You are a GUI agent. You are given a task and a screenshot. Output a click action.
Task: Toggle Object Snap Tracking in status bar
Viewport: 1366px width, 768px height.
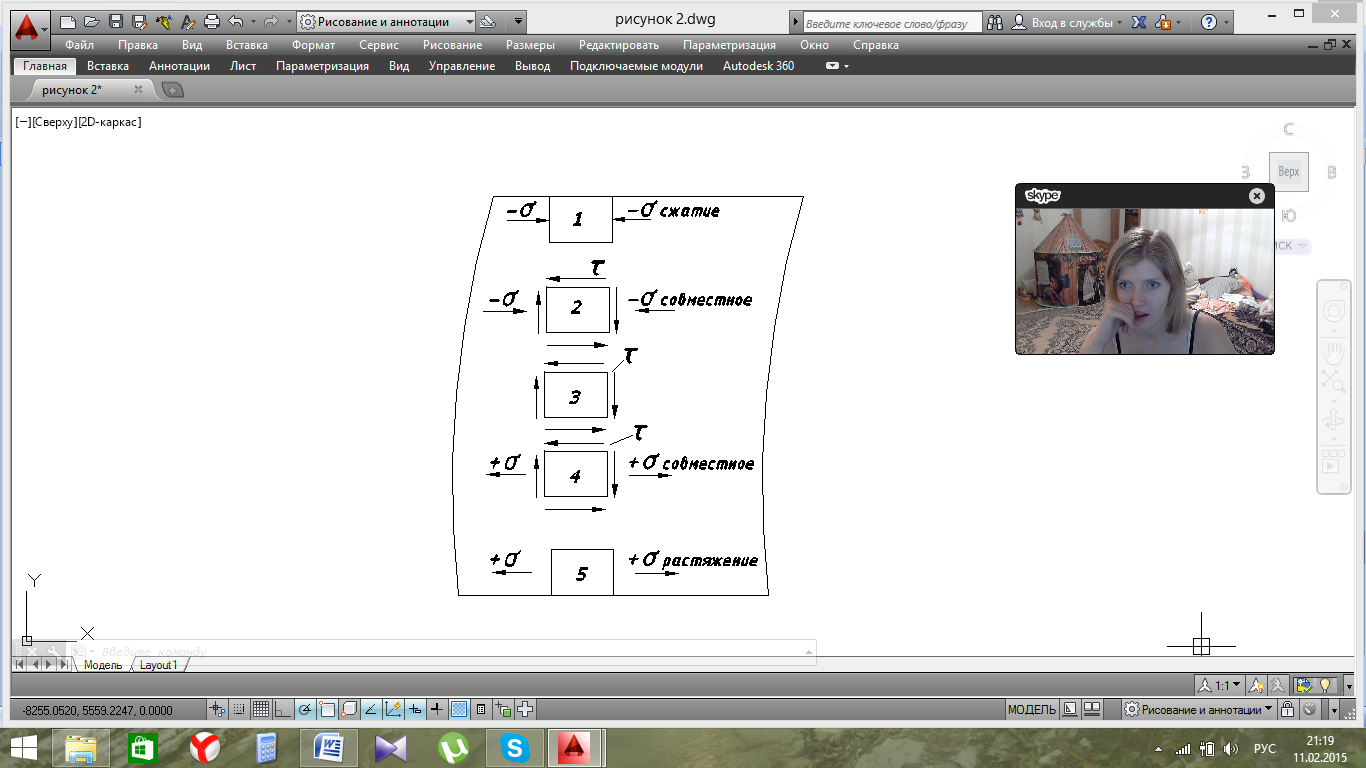(x=371, y=710)
